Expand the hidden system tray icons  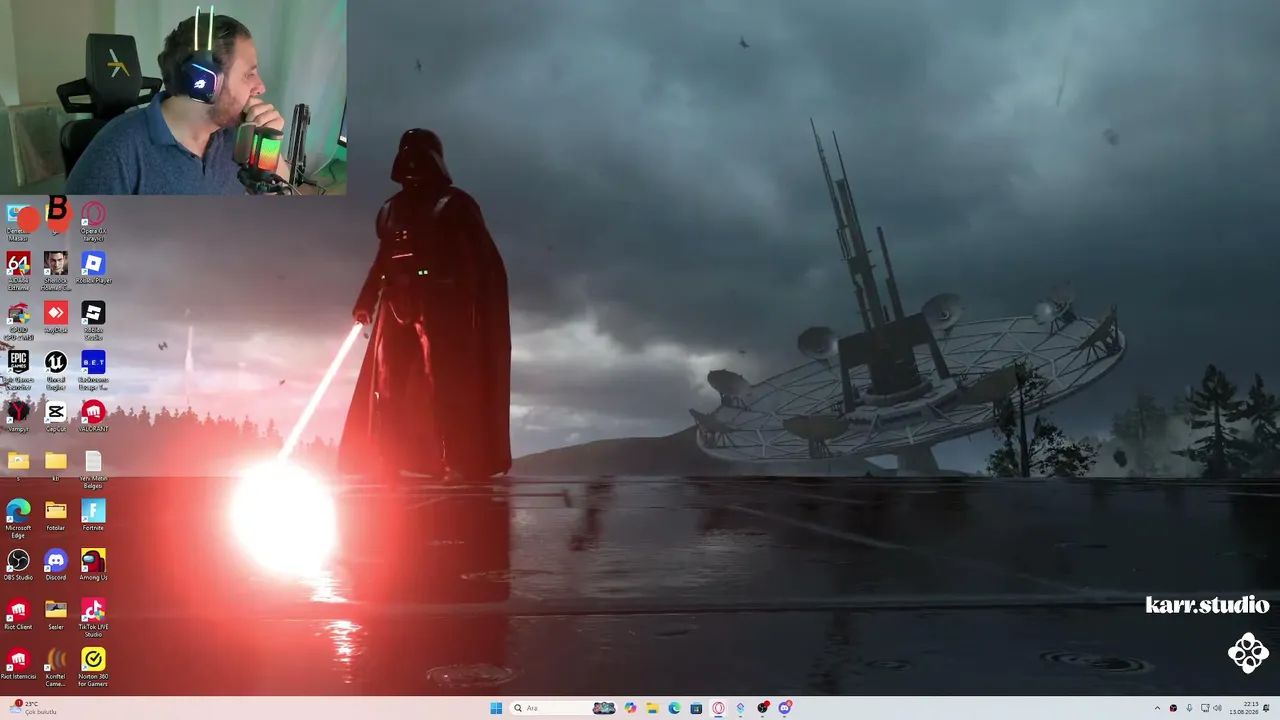pos(1157,708)
